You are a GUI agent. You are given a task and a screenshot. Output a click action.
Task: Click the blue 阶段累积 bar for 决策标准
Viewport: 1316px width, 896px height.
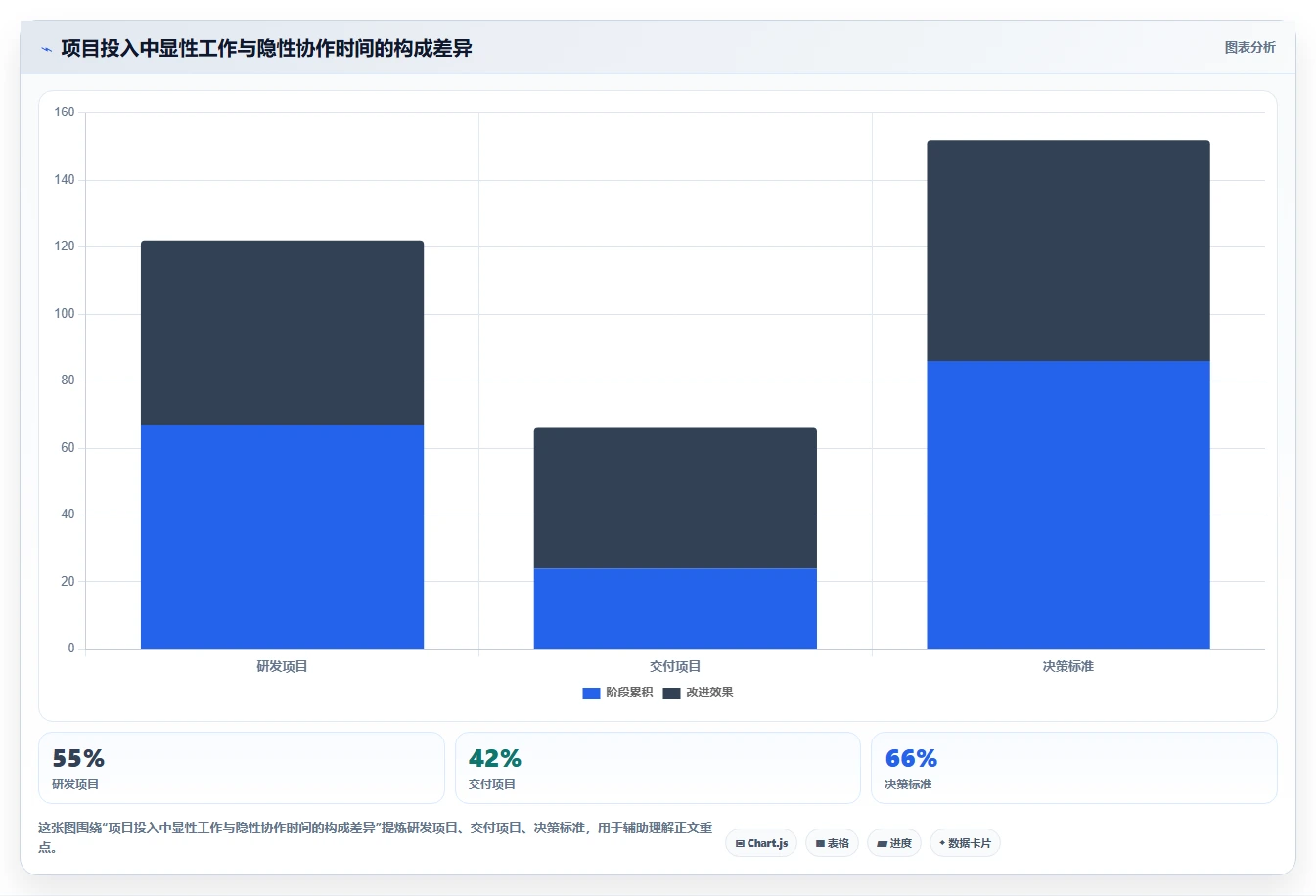click(x=1068, y=505)
